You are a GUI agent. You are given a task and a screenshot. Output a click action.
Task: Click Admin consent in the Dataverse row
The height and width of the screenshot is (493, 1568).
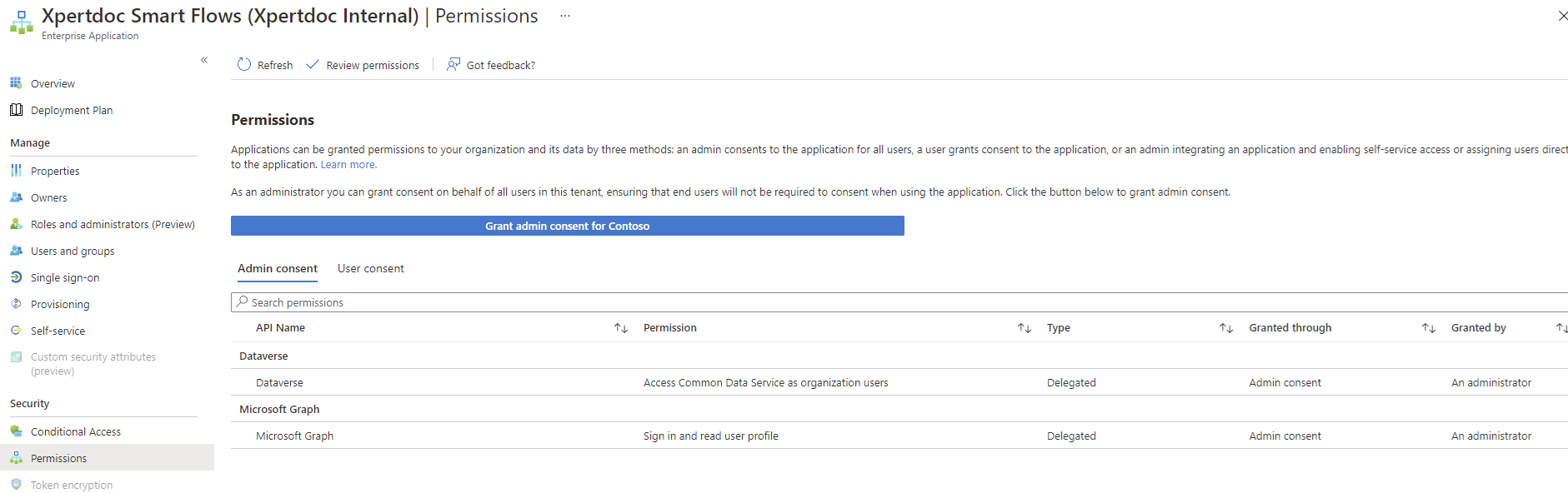click(1285, 382)
